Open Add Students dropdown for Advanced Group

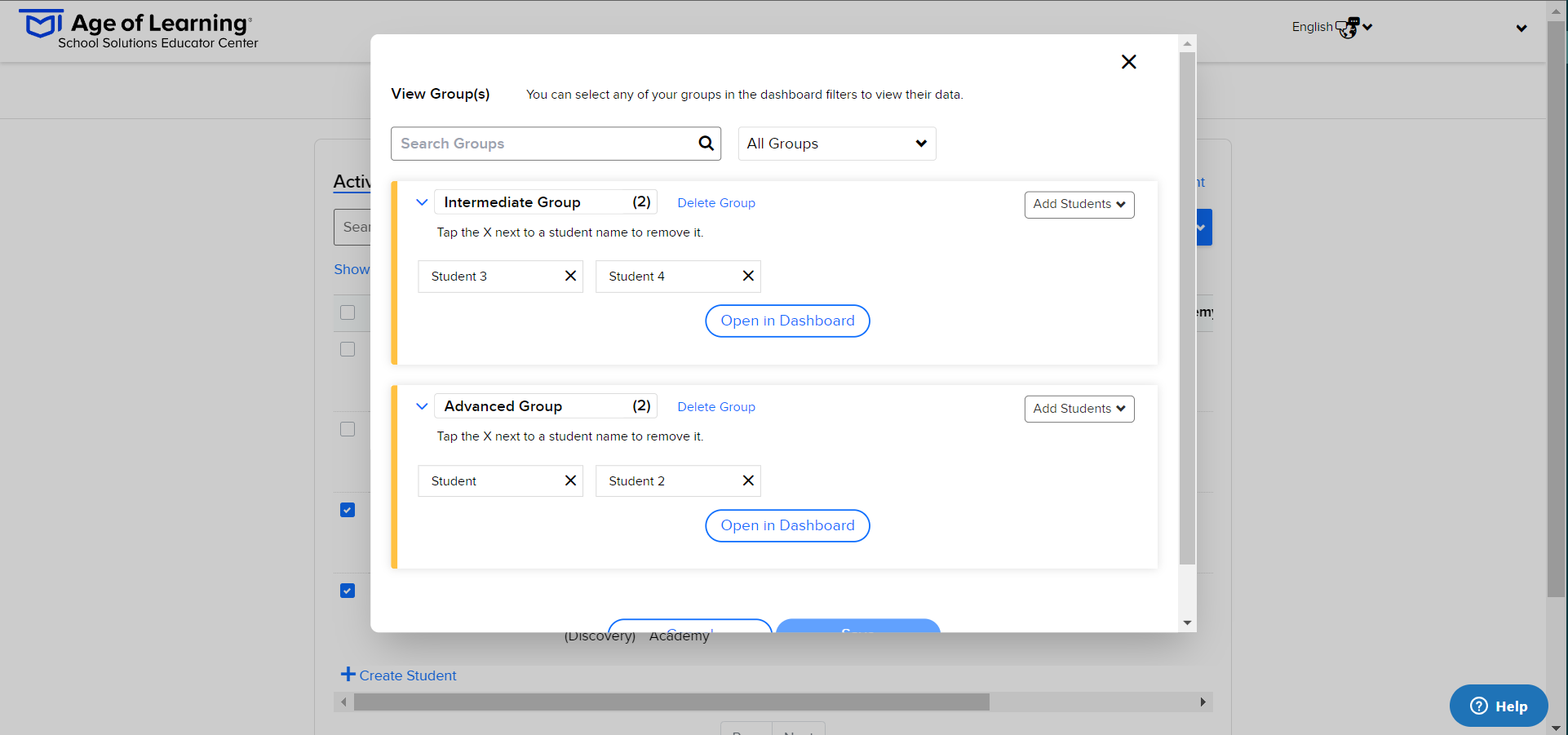coord(1079,409)
